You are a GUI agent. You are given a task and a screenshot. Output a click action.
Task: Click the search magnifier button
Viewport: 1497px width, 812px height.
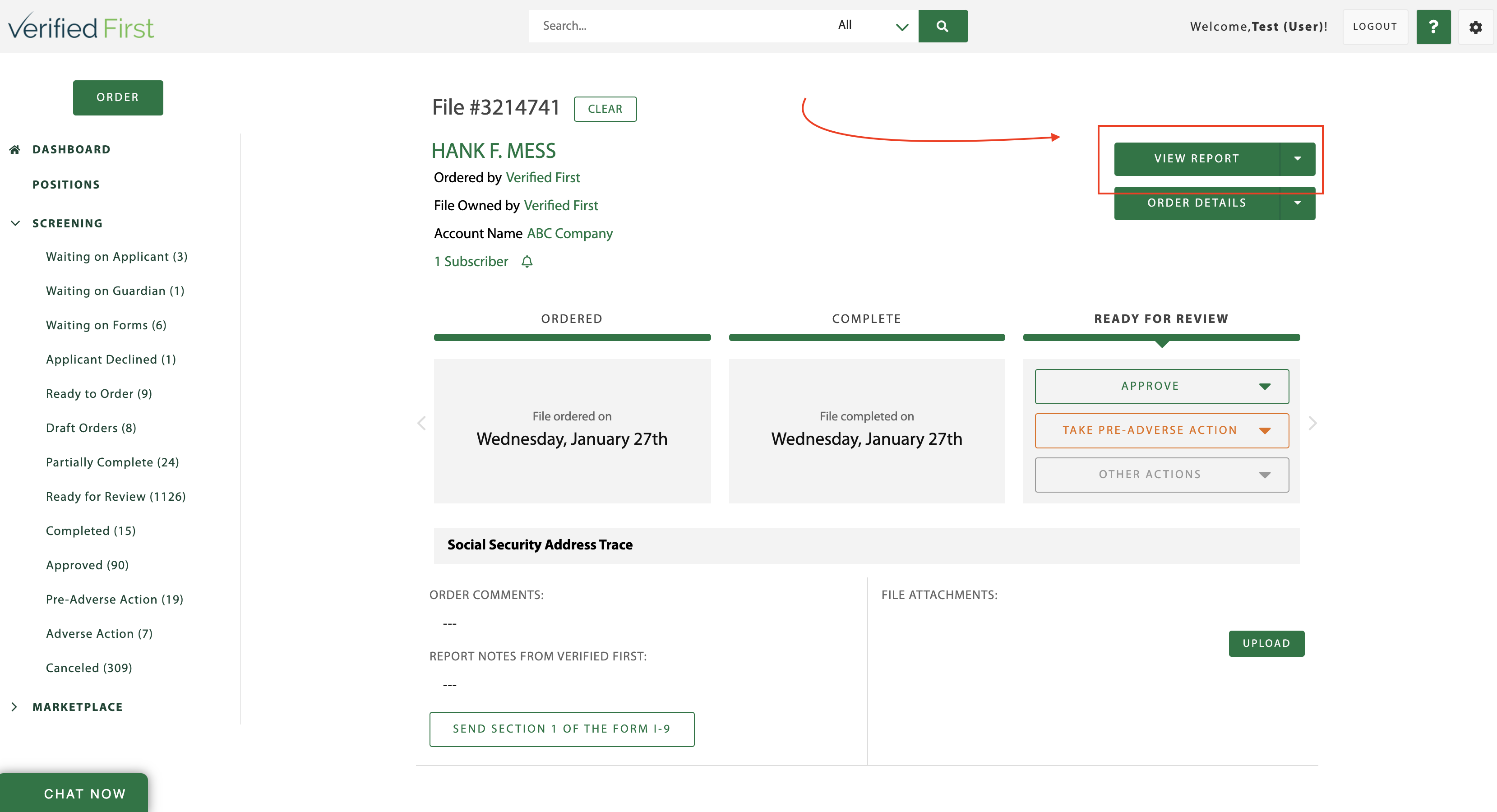(x=943, y=26)
